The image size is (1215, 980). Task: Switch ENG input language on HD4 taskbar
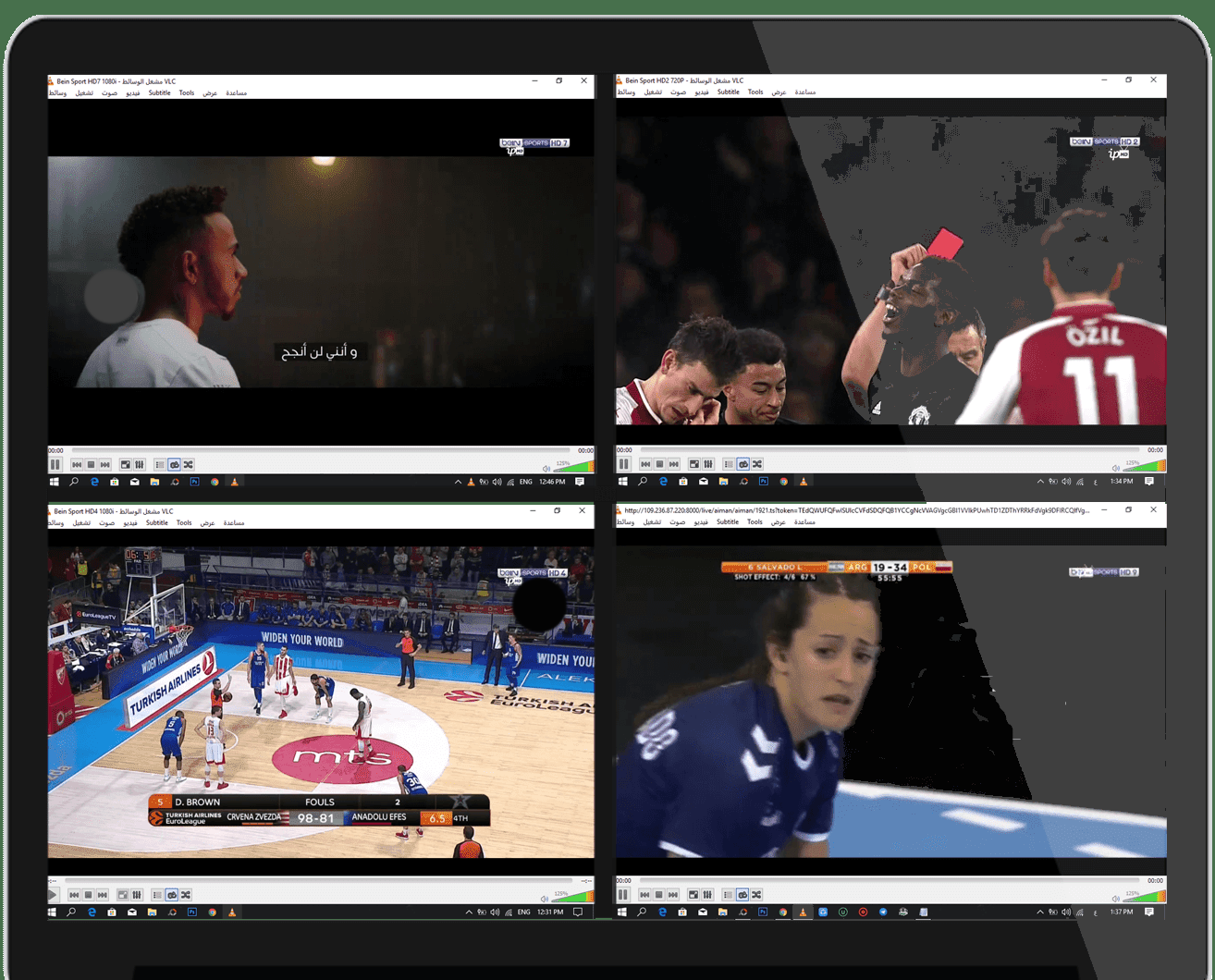(x=523, y=913)
